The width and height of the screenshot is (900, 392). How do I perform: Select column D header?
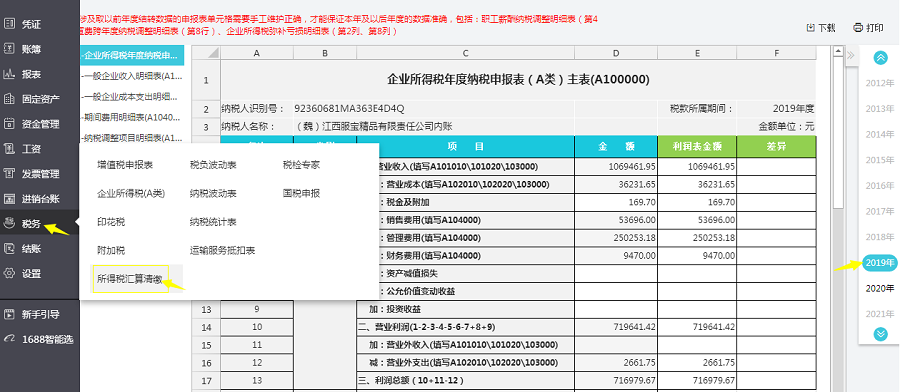point(616,53)
